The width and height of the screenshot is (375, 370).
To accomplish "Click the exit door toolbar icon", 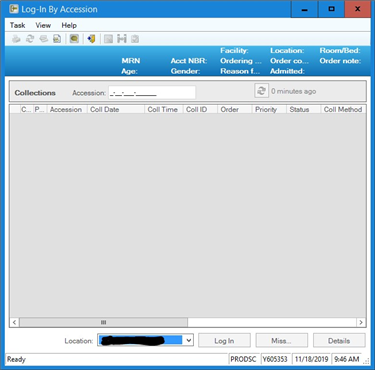I will 91,39.
